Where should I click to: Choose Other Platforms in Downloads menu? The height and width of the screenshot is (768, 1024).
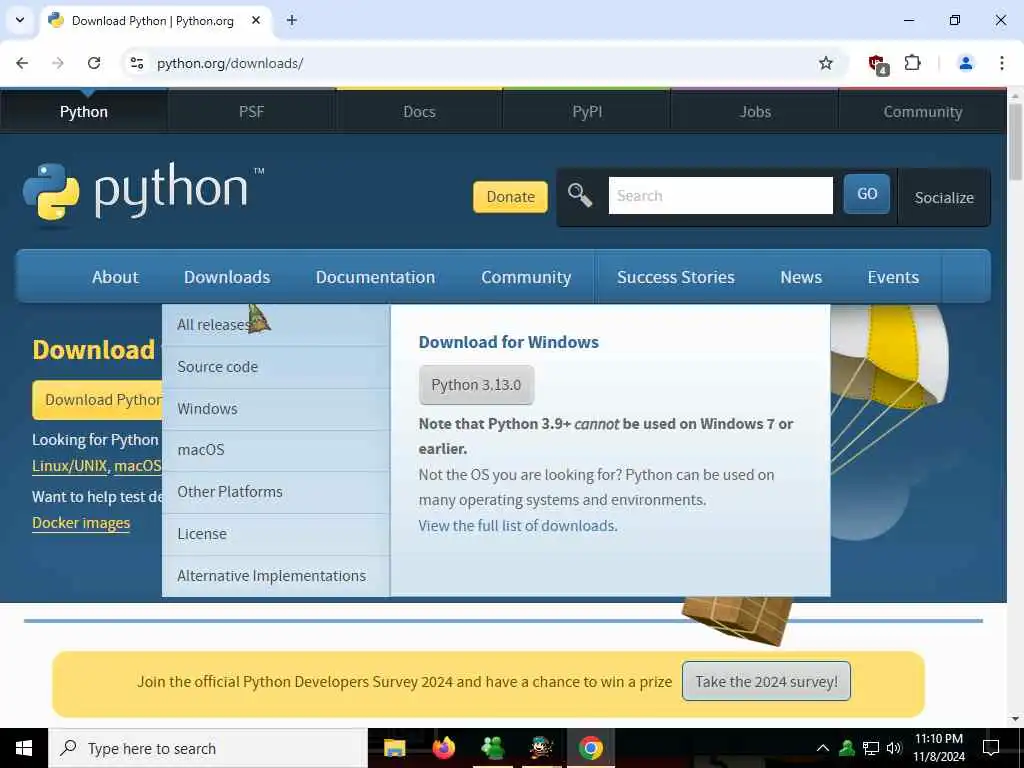[276, 492]
